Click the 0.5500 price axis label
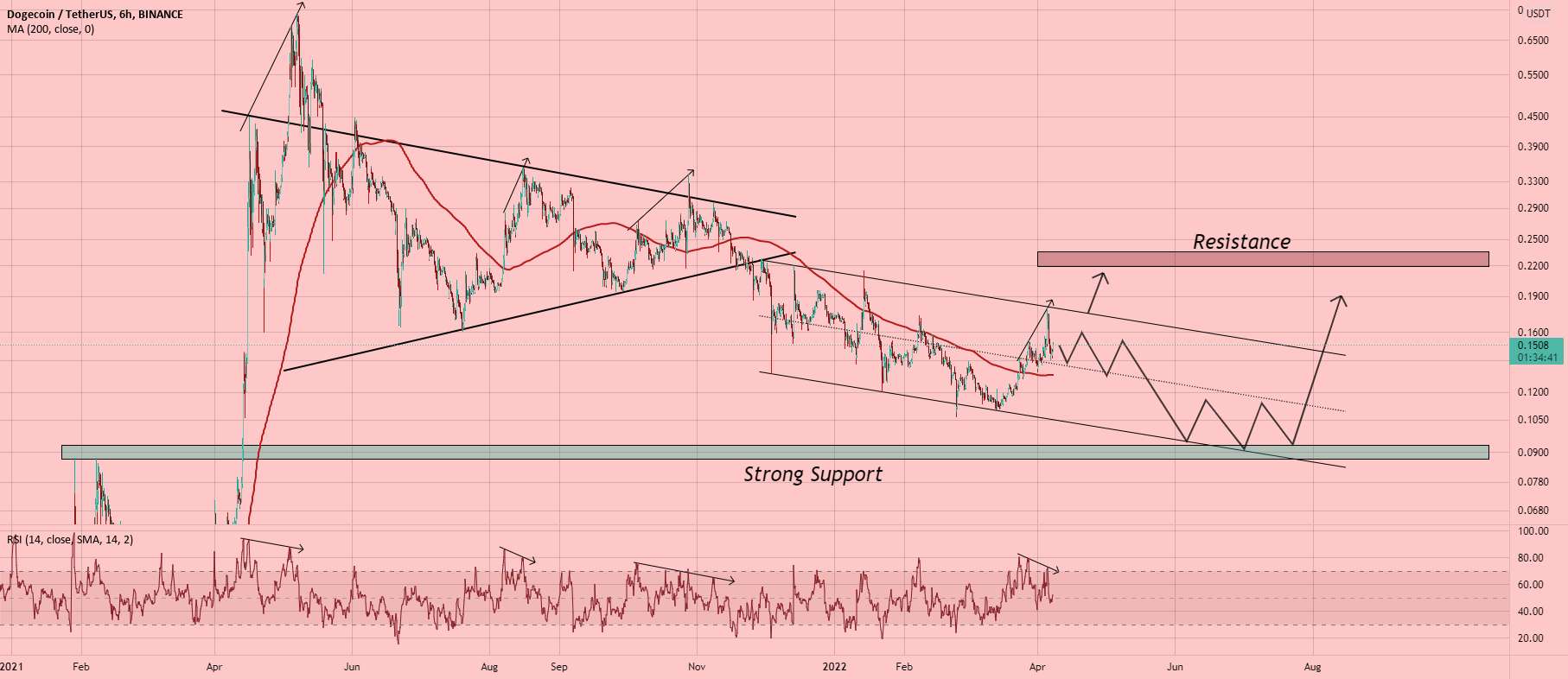1568x679 pixels. click(1533, 75)
